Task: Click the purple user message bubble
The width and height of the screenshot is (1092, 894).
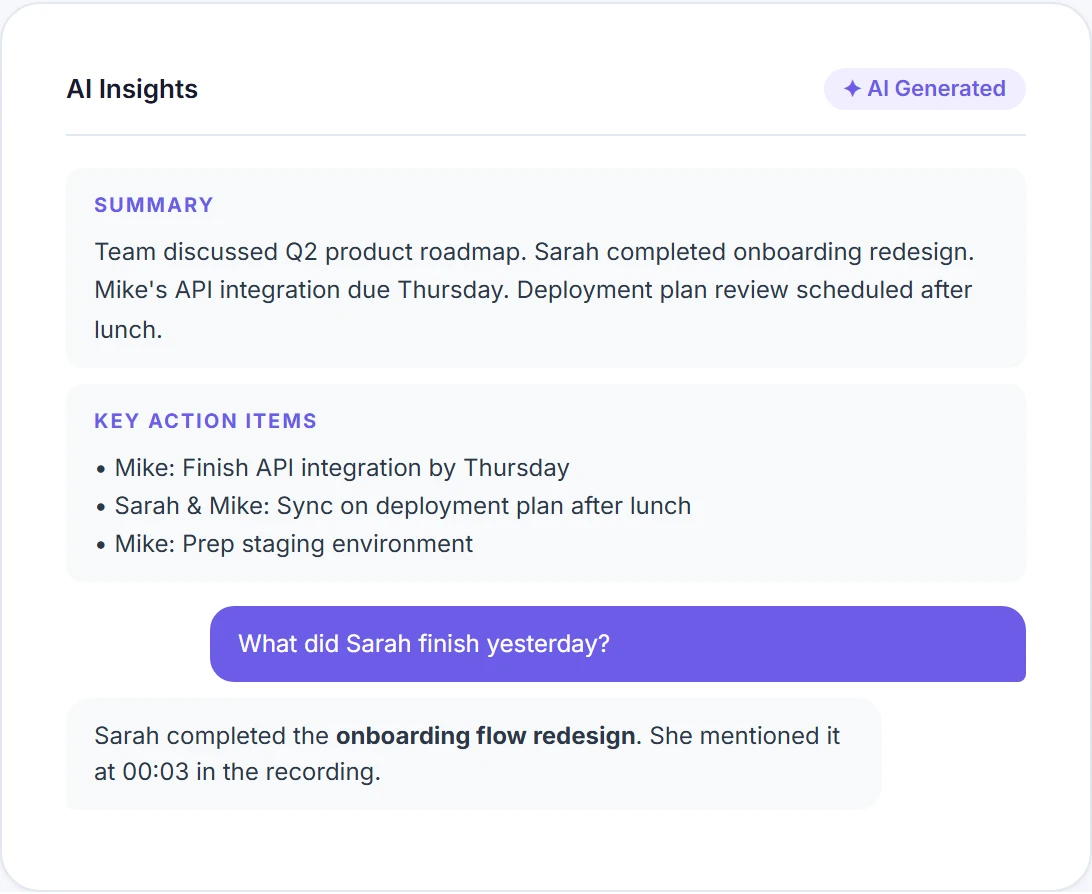Action: tap(616, 644)
